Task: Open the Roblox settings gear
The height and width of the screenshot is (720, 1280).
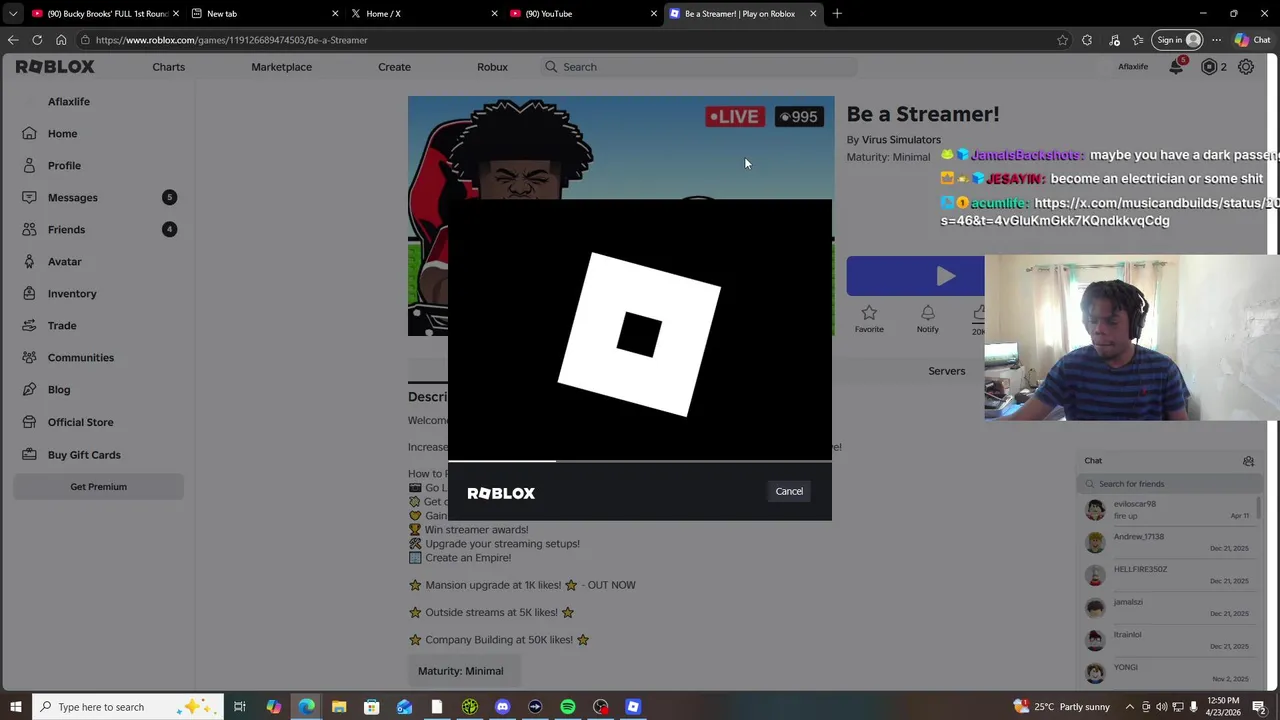Action: (1246, 67)
